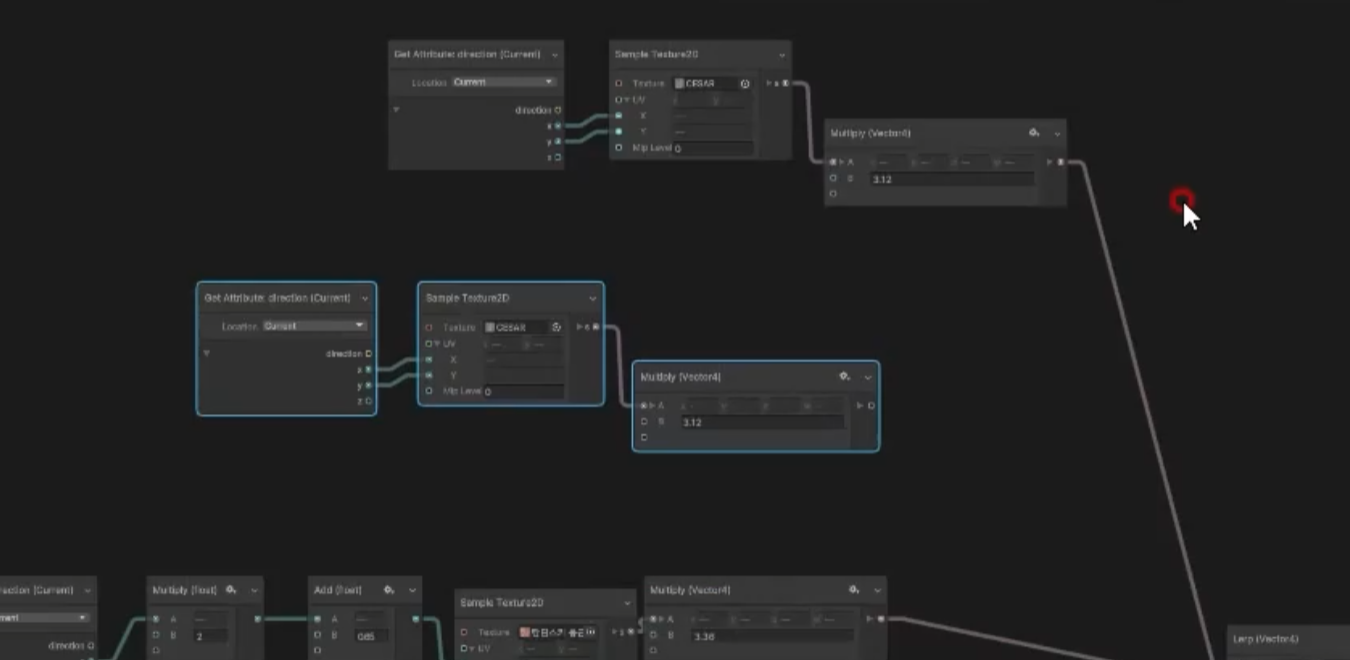Click z output port on topmost Get Attribute node

tap(557, 157)
